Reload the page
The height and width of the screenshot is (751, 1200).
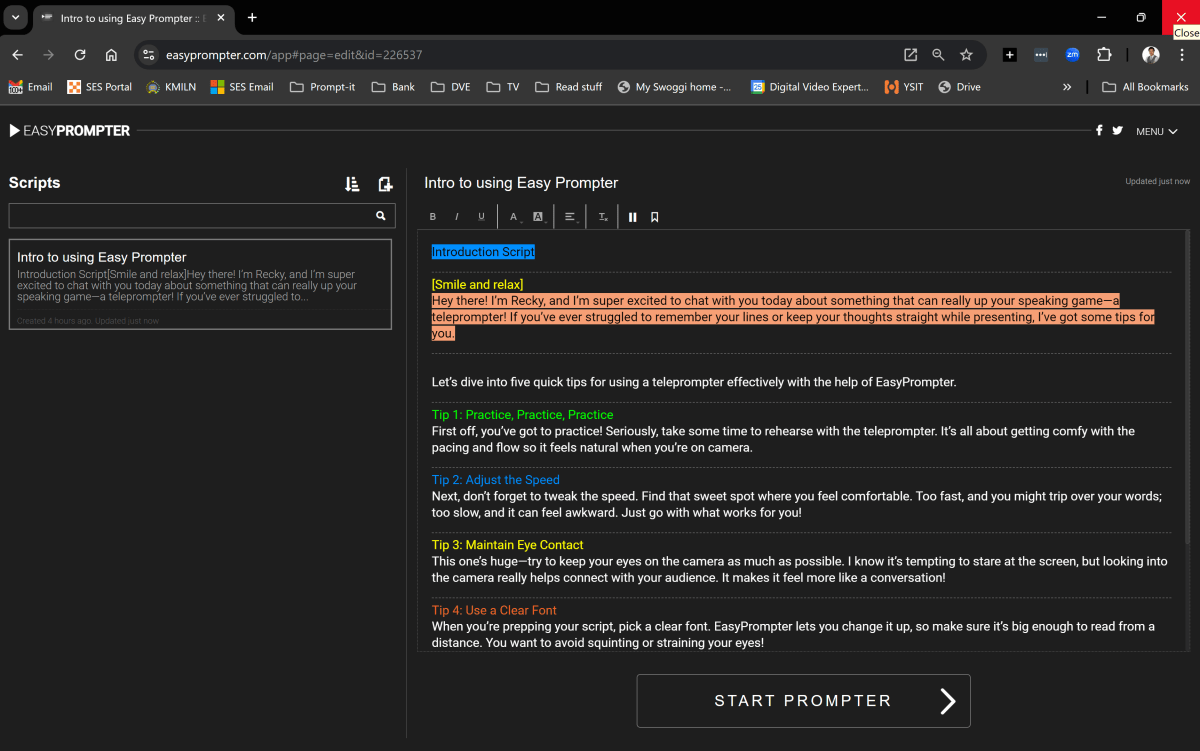point(80,55)
